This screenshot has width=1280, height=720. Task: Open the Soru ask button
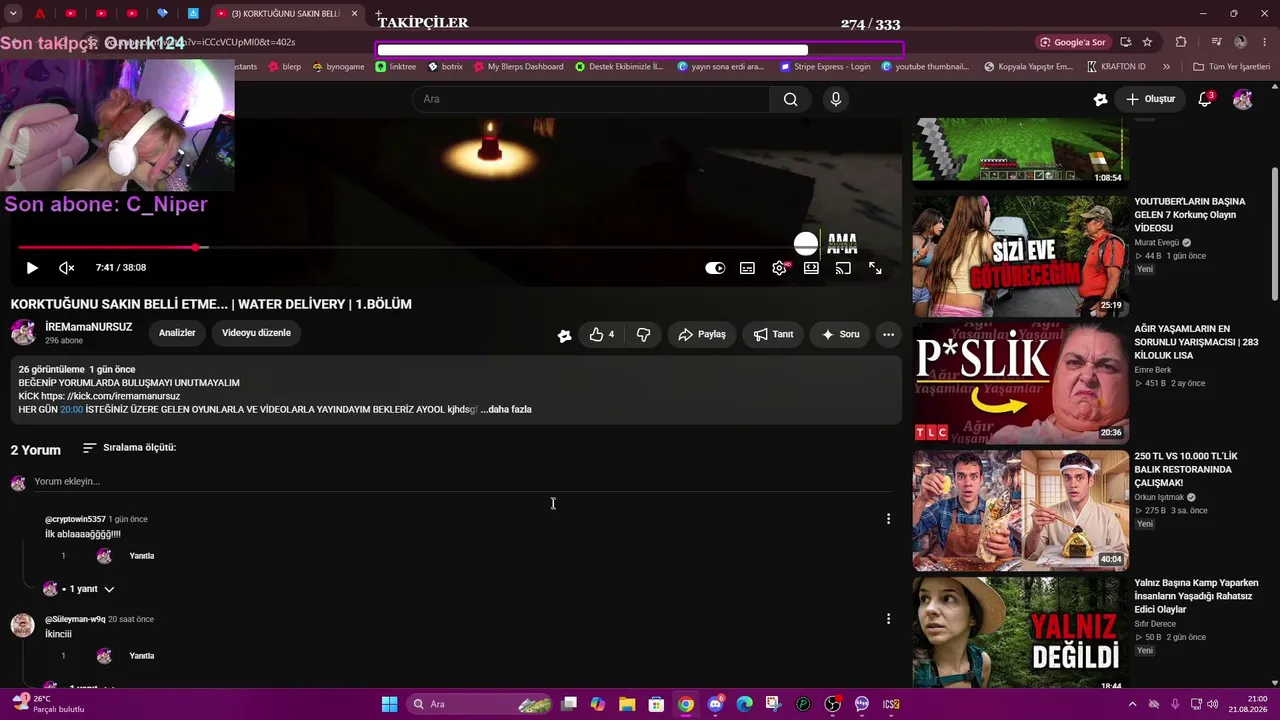click(840, 335)
